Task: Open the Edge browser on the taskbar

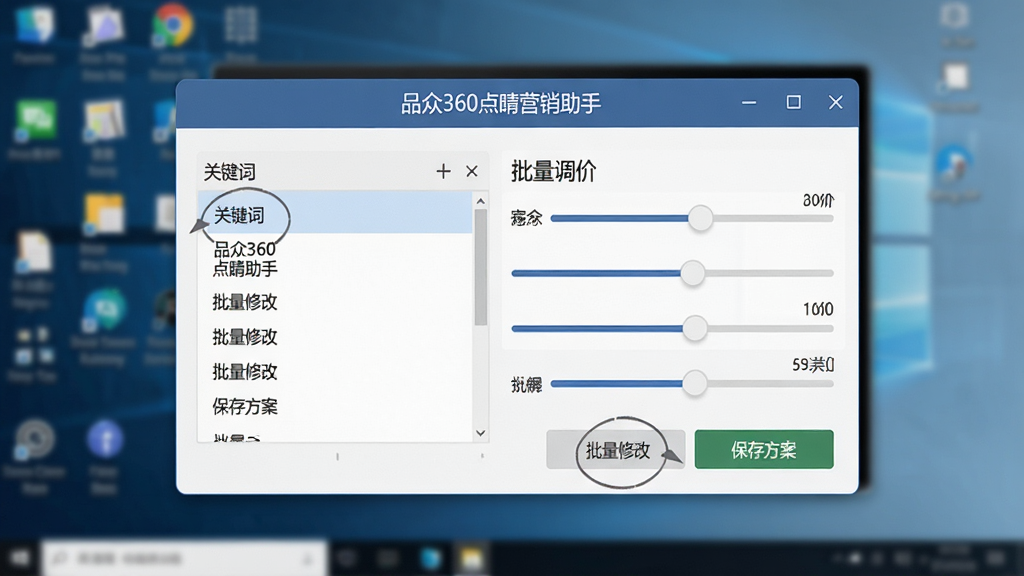Action: [x=430, y=558]
